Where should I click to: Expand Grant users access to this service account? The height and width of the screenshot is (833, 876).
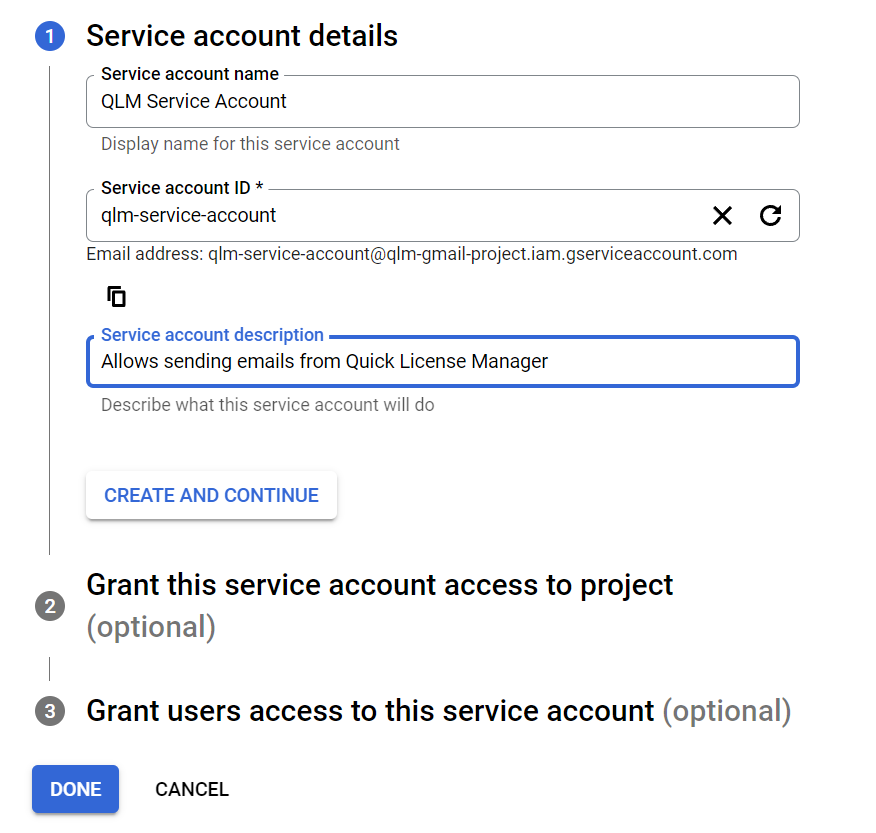click(439, 711)
